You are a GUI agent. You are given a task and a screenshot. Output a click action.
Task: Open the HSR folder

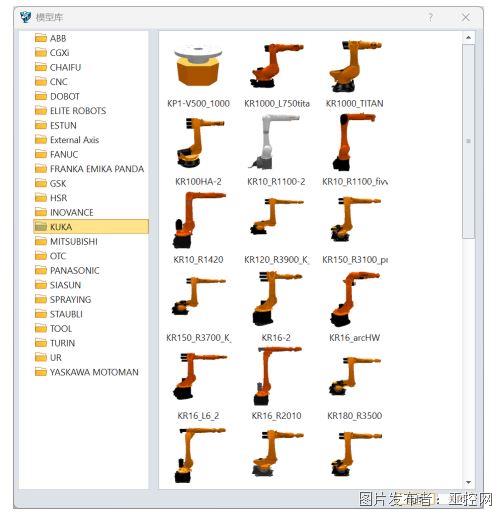[x=51, y=198]
